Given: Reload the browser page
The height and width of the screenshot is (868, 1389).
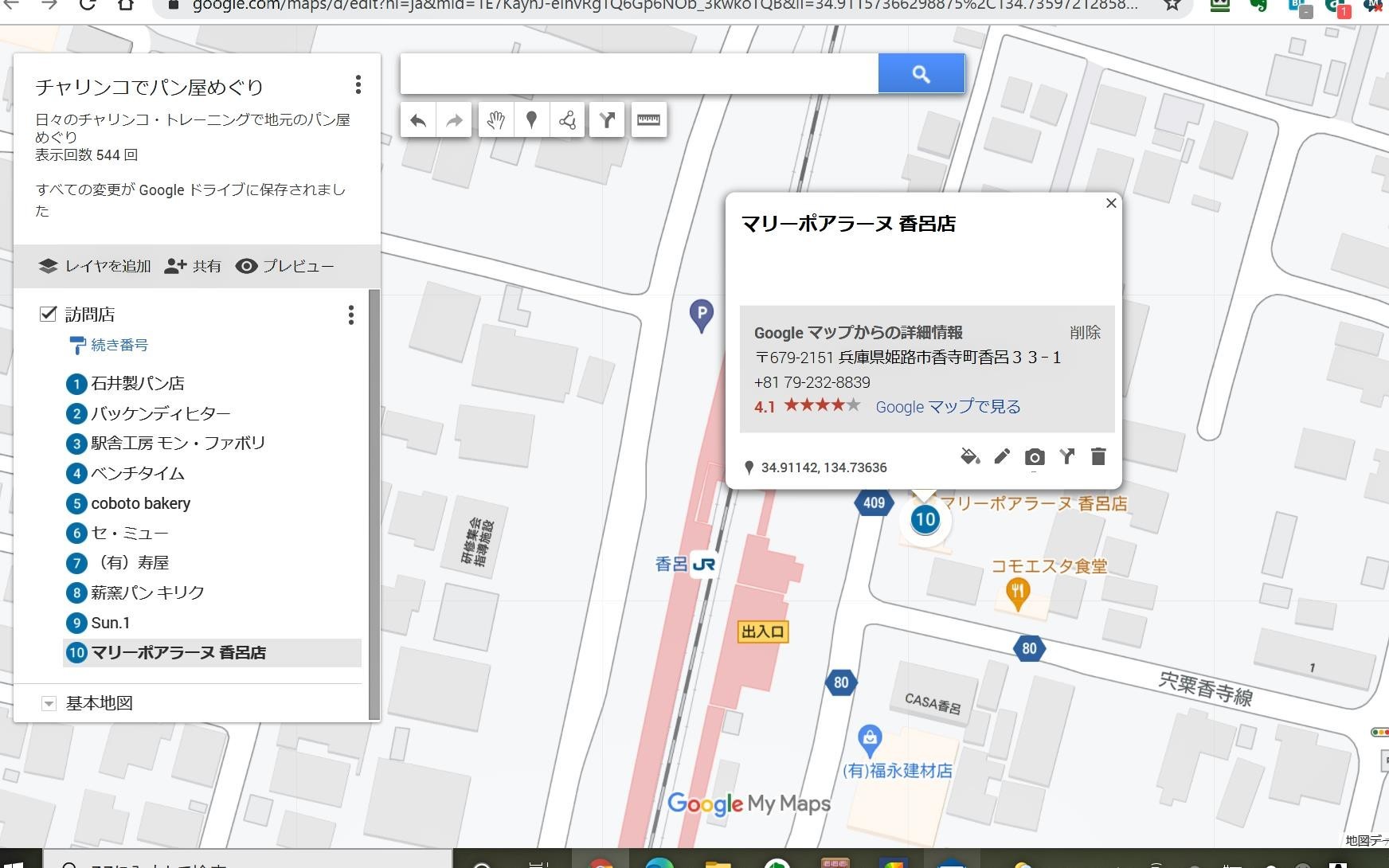Looking at the screenshot, I should click(x=88, y=5).
